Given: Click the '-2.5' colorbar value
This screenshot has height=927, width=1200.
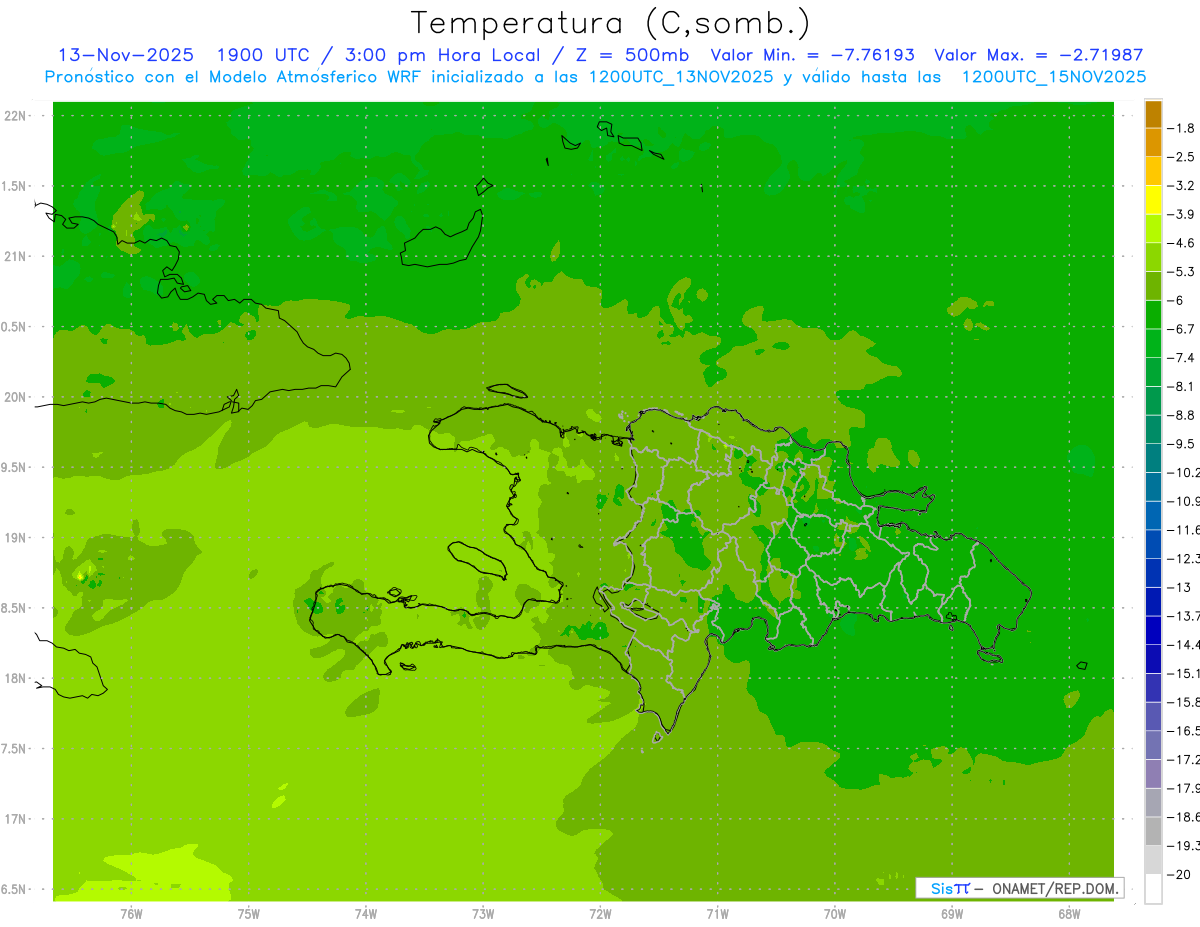Looking at the screenshot, I should click(1181, 157).
